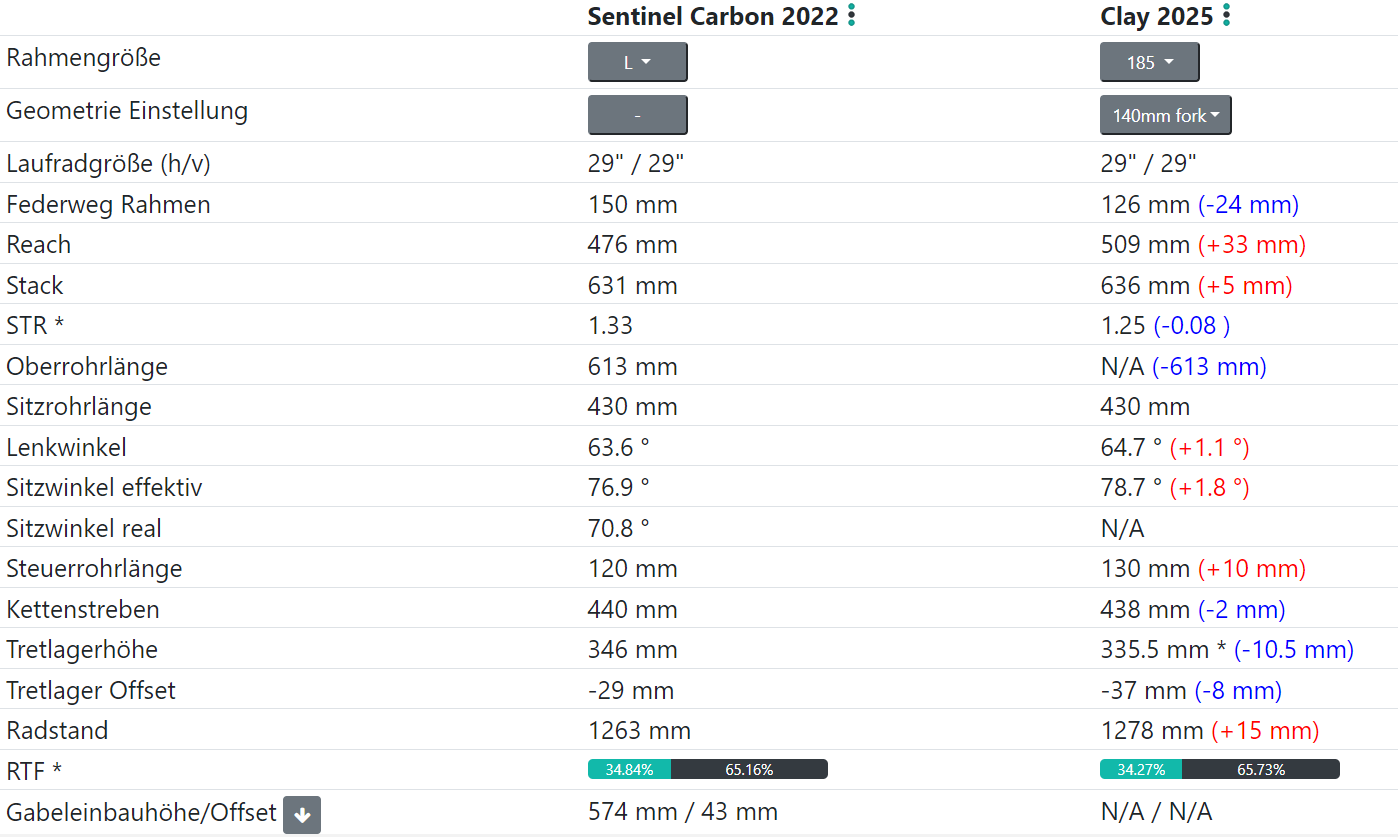Select the Sentinel Carbon 2022 column heading
This screenshot has width=1398, height=837.
coord(712,17)
